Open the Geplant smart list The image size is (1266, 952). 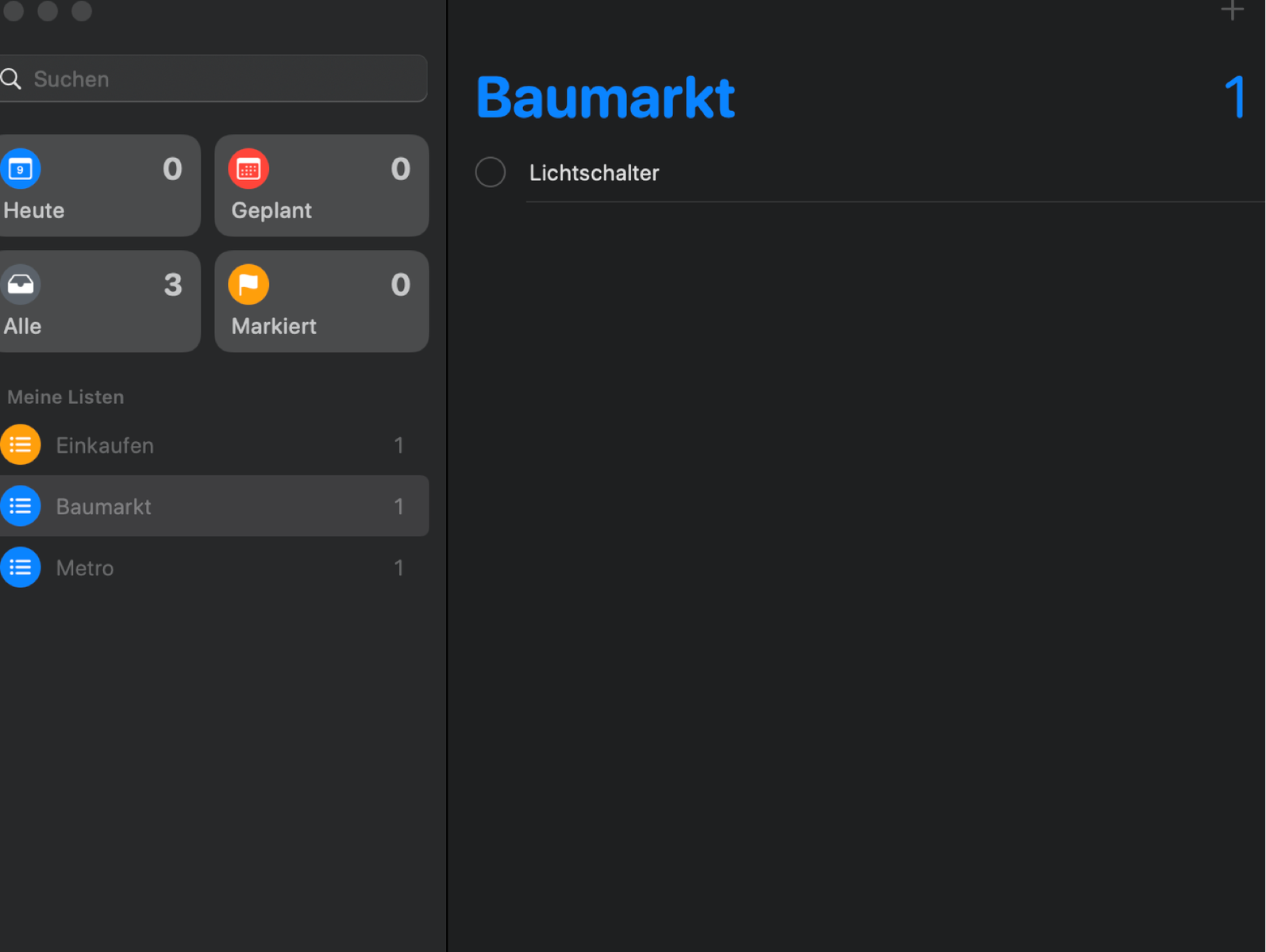(x=321, y=186)
